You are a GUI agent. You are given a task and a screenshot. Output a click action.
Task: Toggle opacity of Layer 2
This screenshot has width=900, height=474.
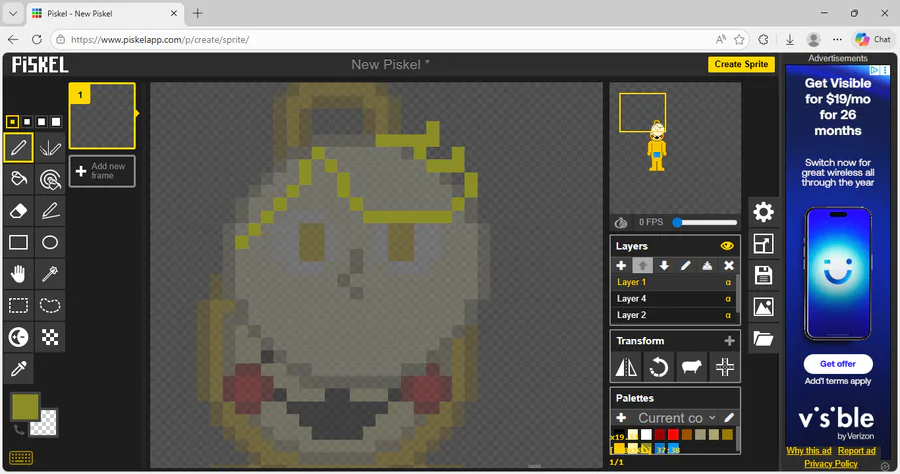click(728, 315)
